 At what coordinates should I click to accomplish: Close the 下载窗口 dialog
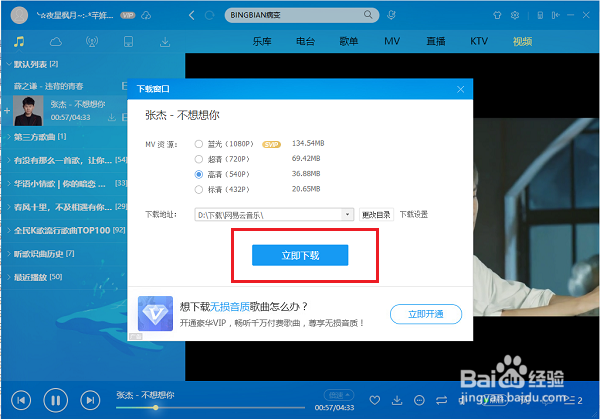(460, 89)
